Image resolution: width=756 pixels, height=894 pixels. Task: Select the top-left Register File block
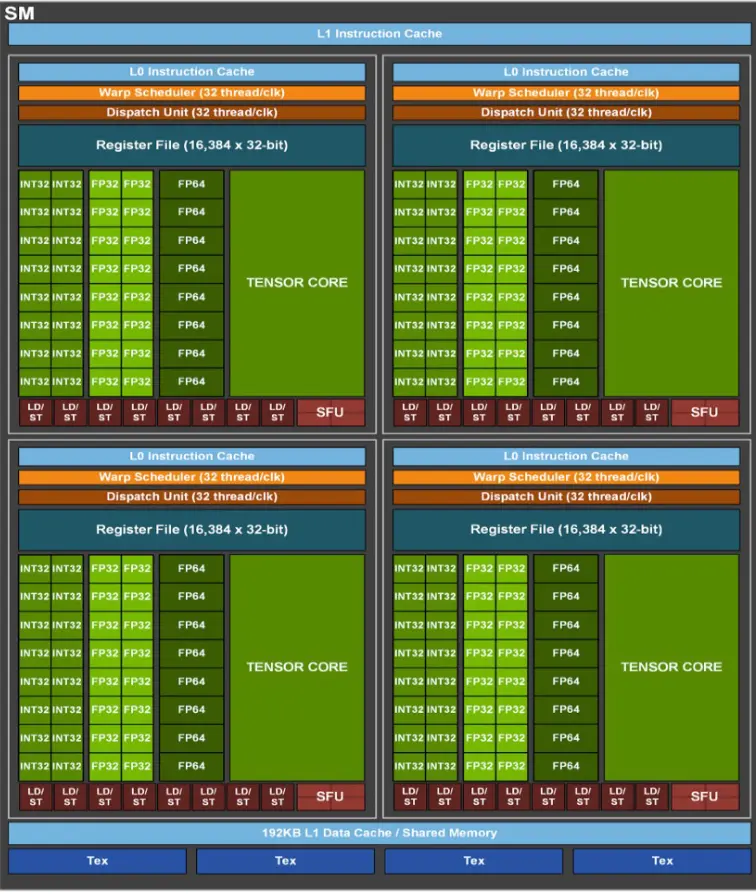[191, 146]
